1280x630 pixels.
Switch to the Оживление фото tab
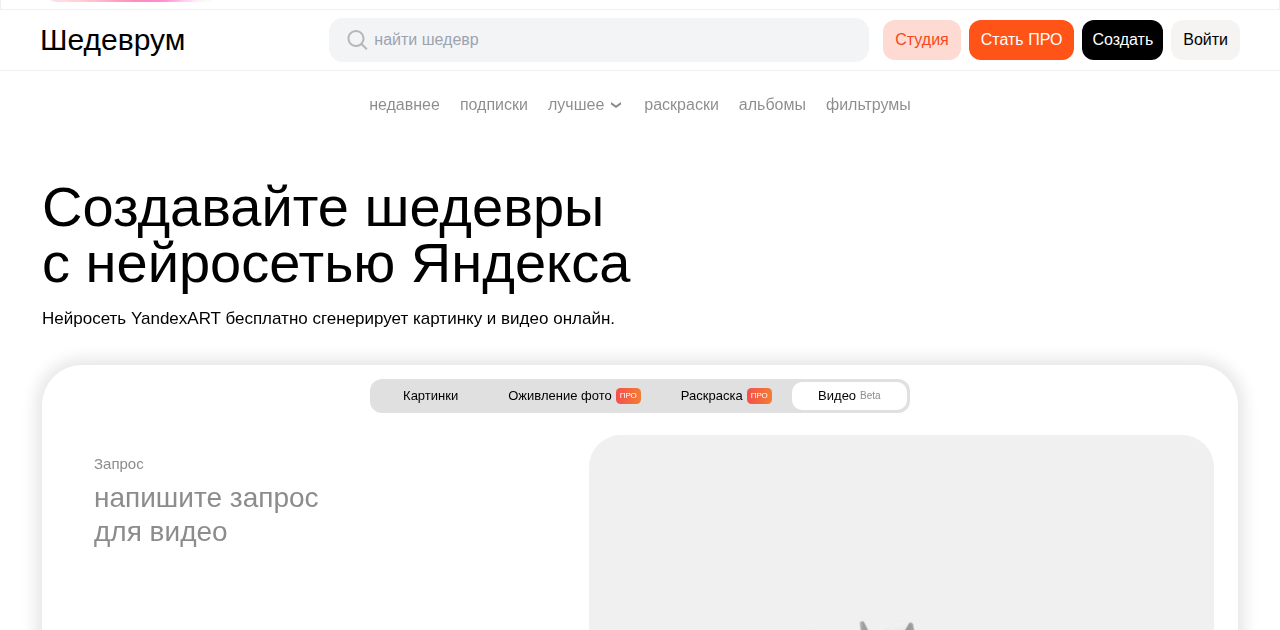click(574, 396)
